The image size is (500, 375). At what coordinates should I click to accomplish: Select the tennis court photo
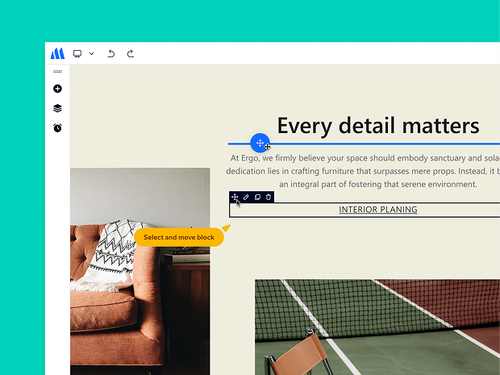(x=377, y=327)
